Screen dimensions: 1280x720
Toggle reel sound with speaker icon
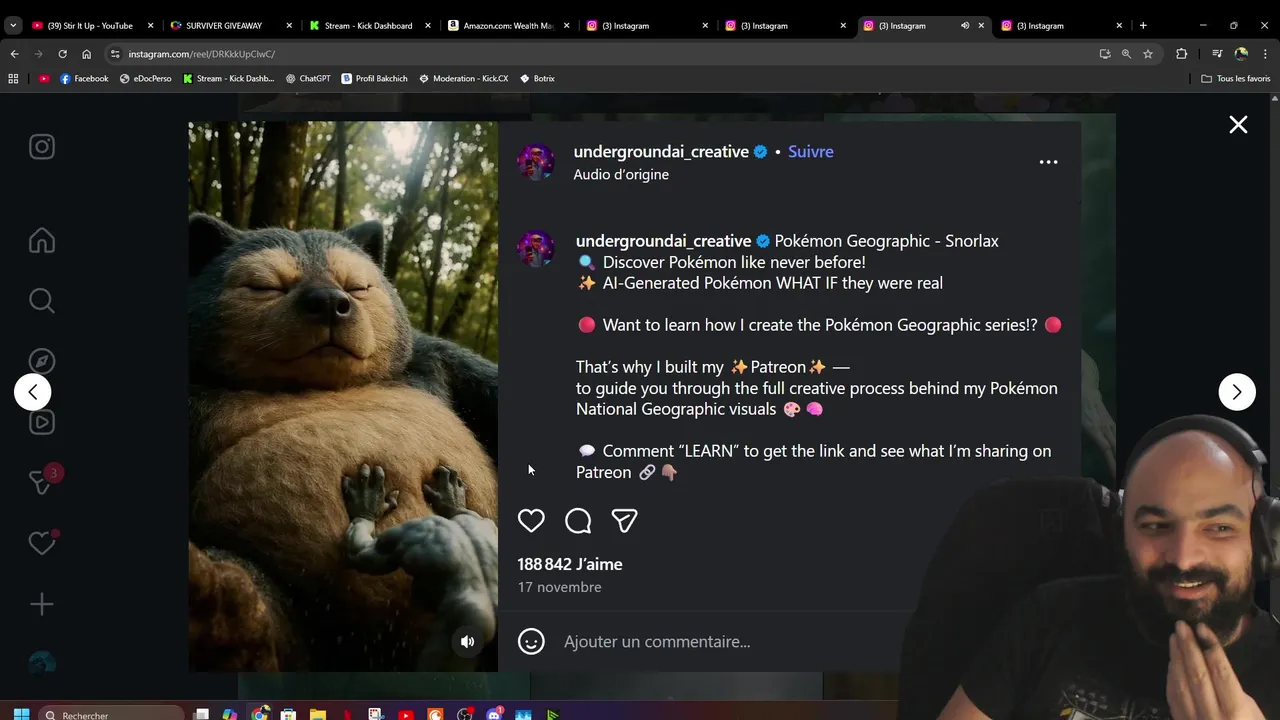pos(467,642)
